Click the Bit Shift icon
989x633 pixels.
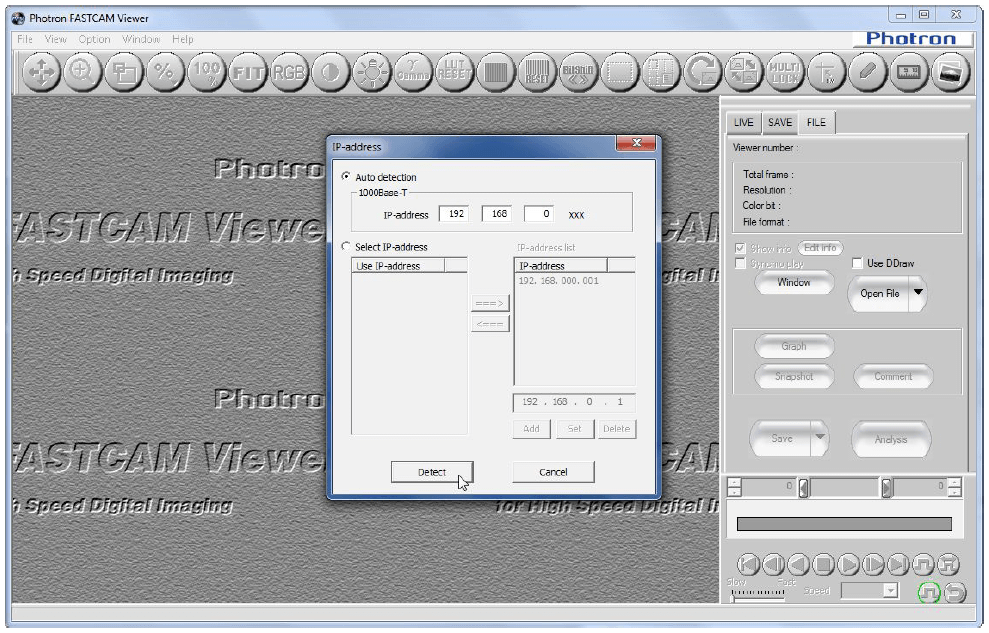pos(578,73)
